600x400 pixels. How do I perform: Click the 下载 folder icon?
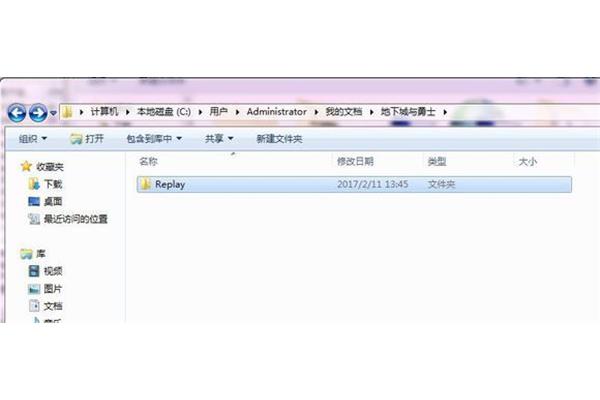point(34,184)
